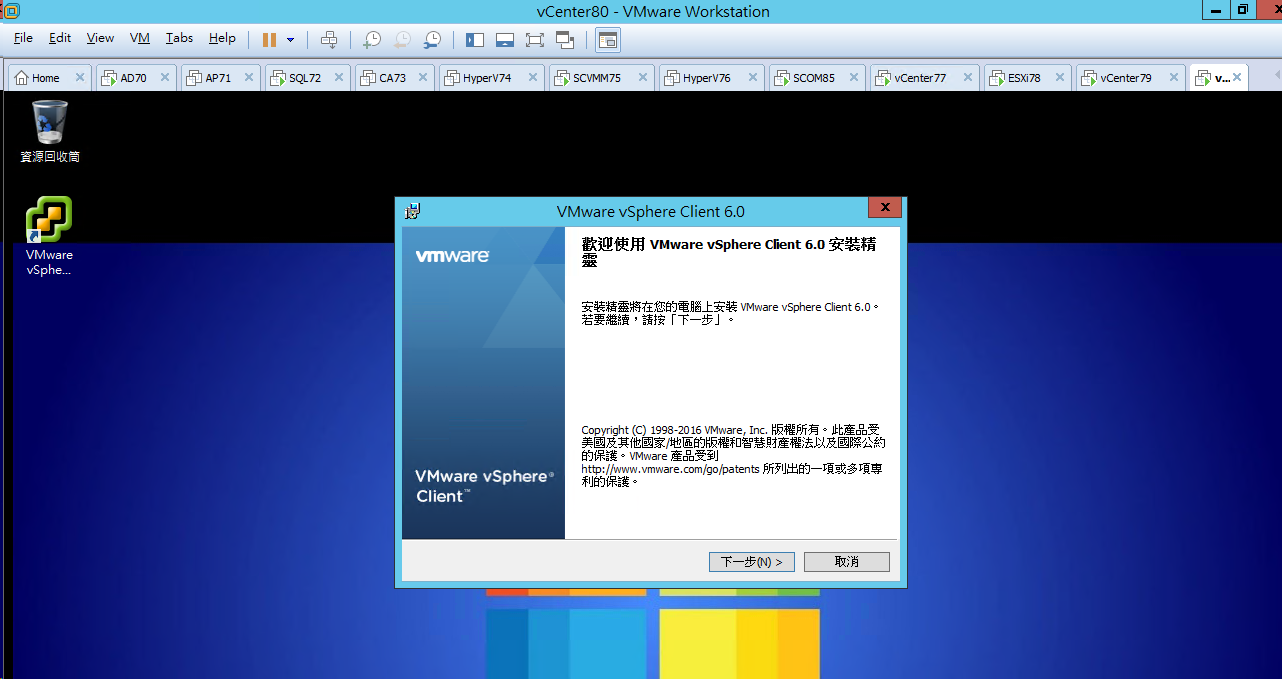Image resolution: width=1282 pixels, height=679 pixels.
Task: Toggle the thumbnail bar icon
Action: [x=505, y=40]
